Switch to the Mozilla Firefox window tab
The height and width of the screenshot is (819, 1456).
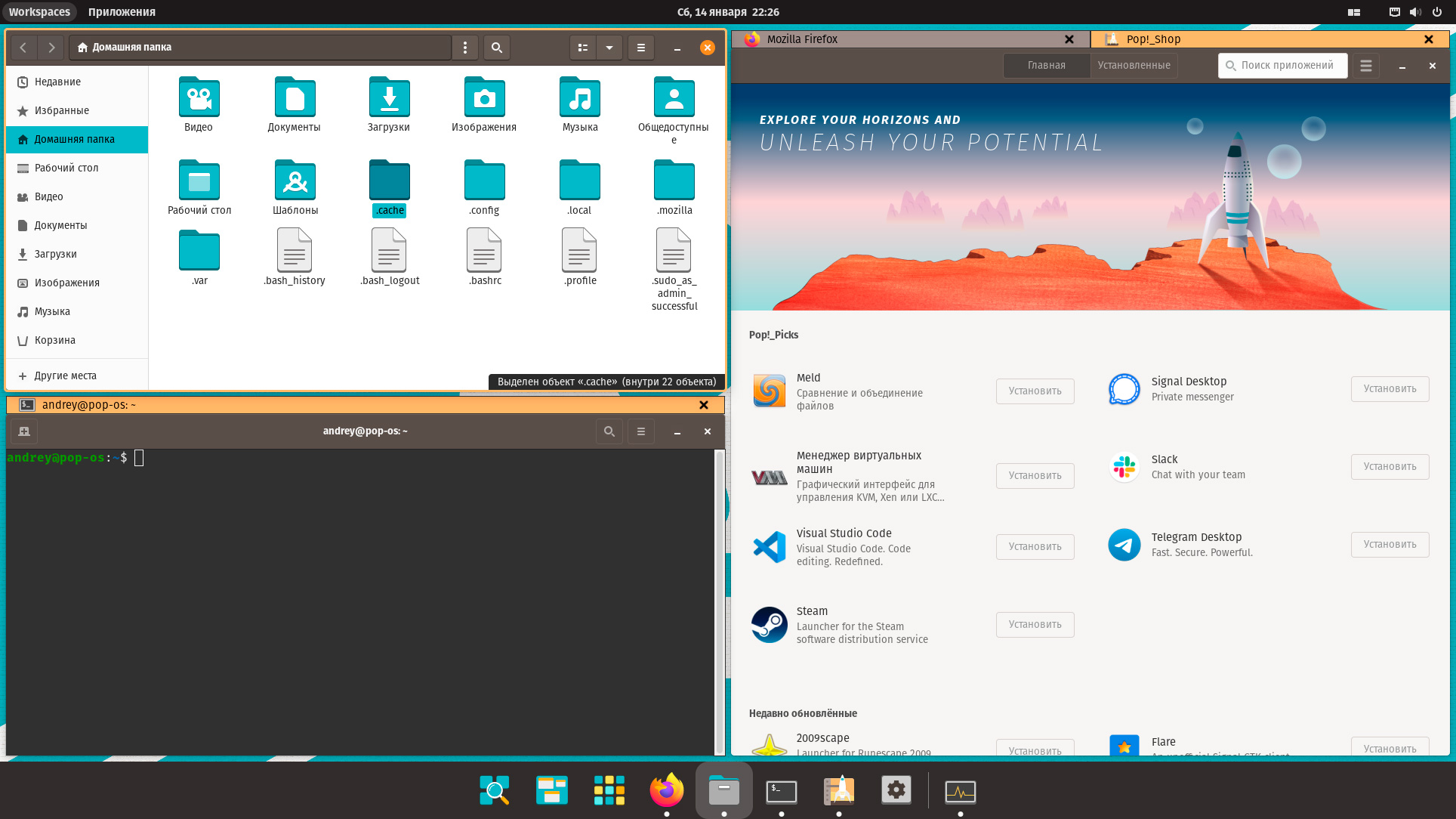tap(802, 39)
